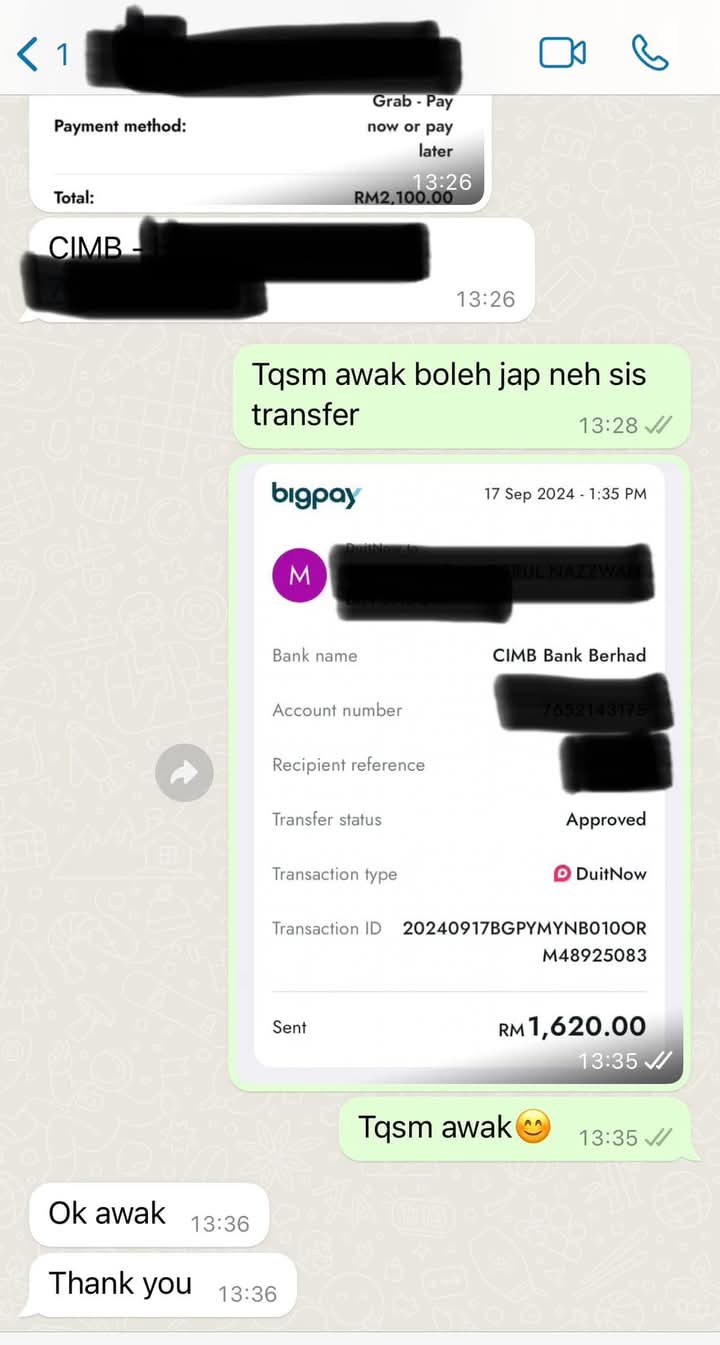This screenshot has width=720, height=1345.
Task: Tap the RM1,620.00 sent amount
Action: pos(572,1026)
